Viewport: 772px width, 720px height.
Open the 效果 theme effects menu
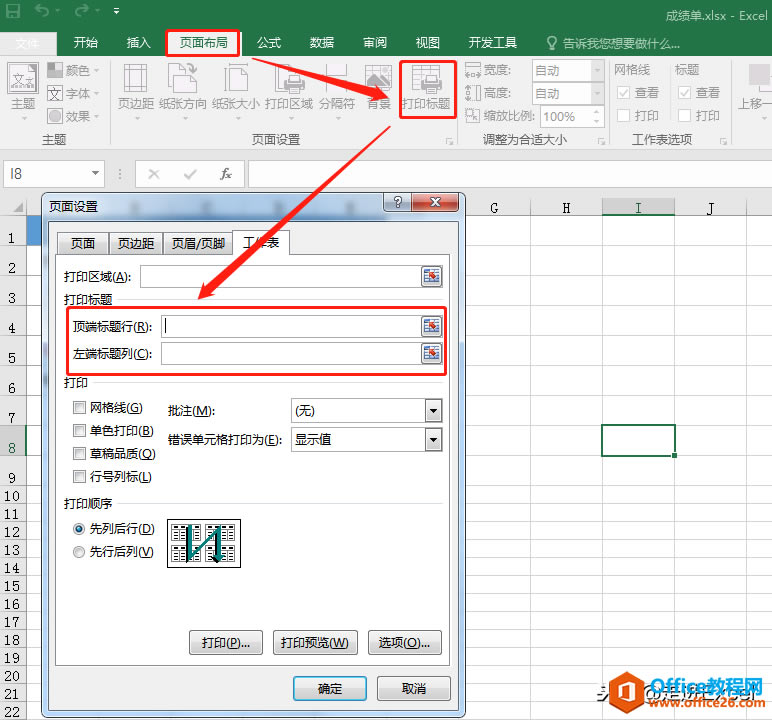click(x=73, y=116)
